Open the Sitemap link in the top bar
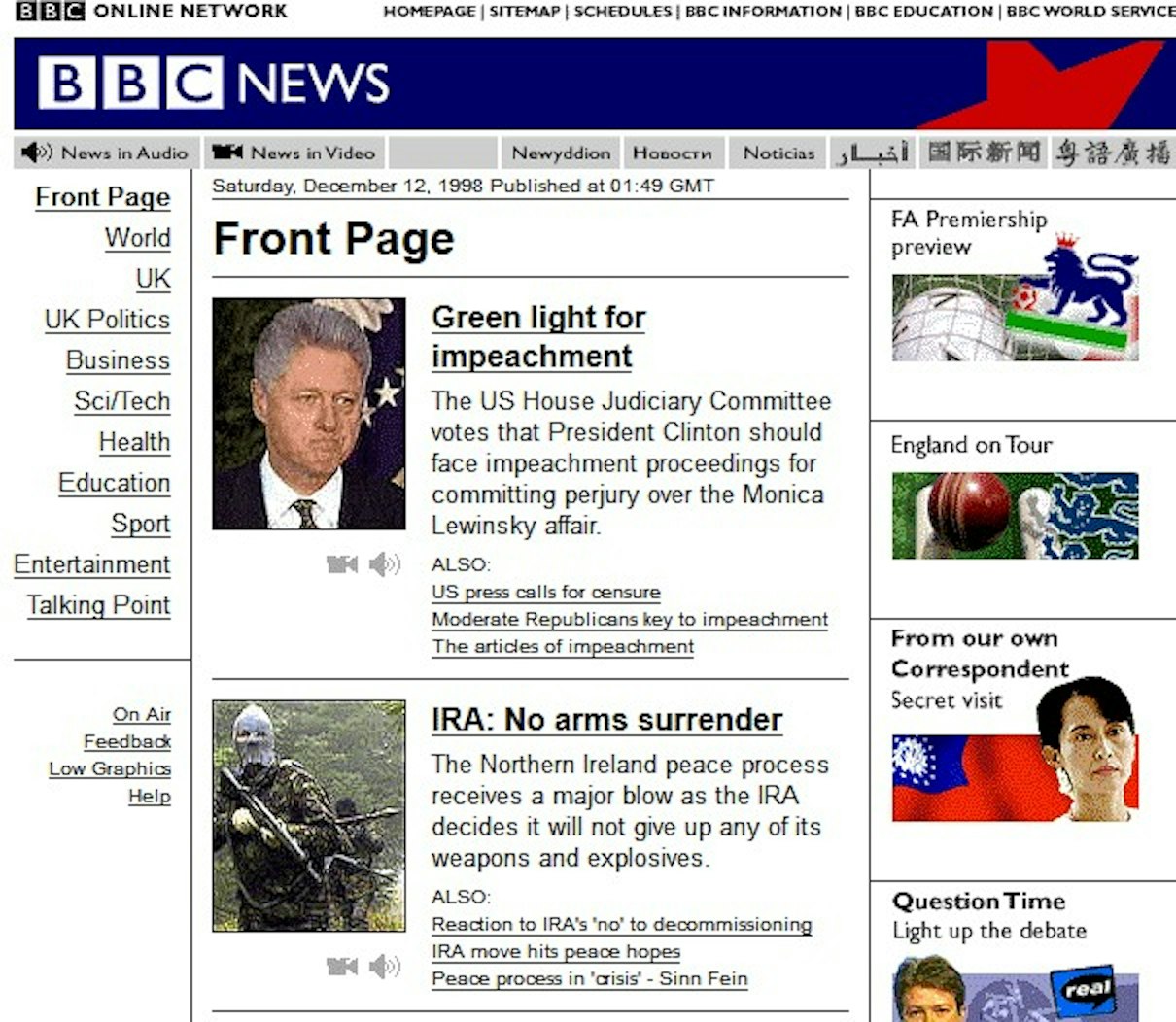The height and width of the screenshot is (1022, 1176). click(x=525, y=12)
